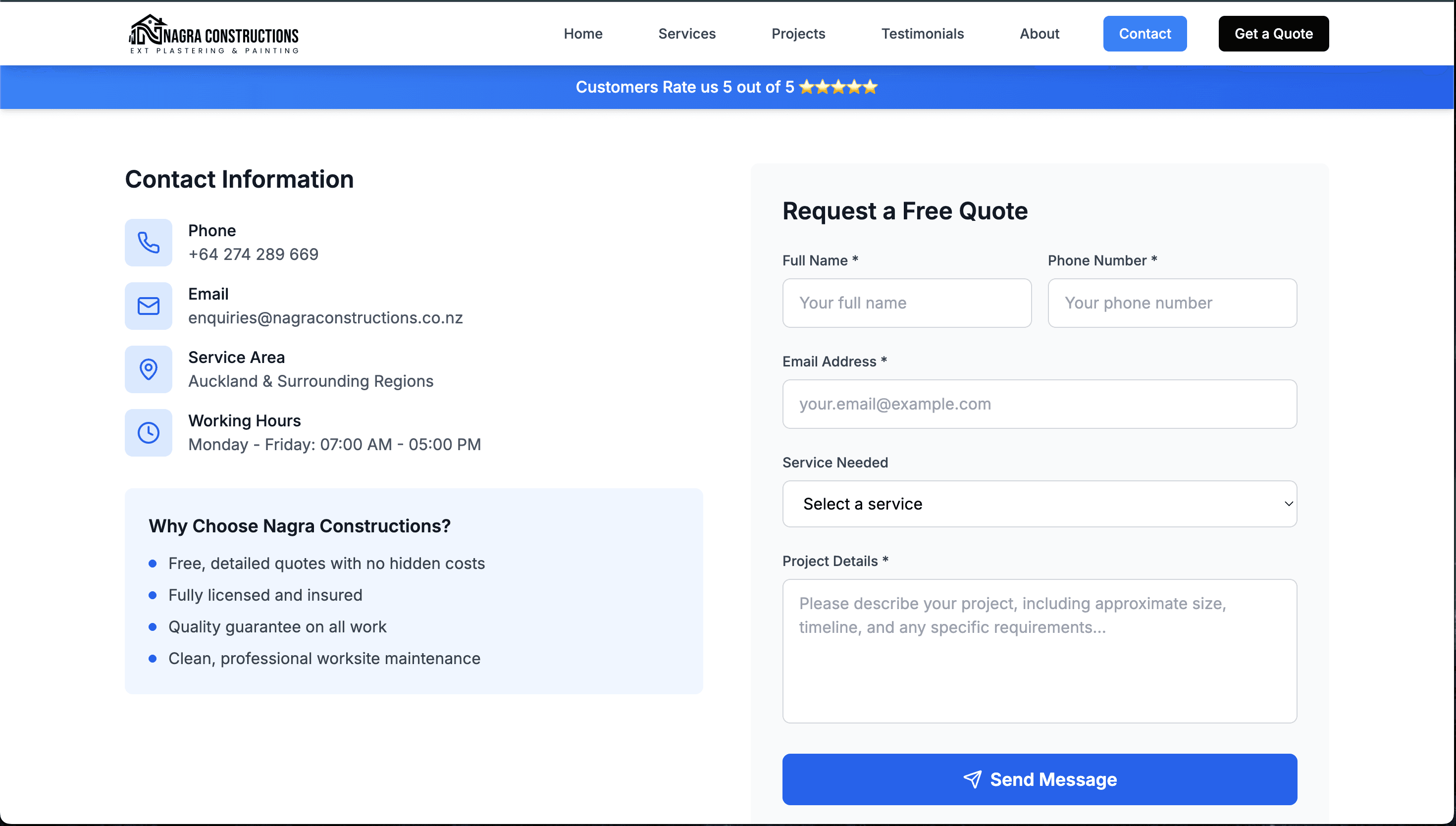This screenshot has height=826, width=1456.
Task: Open the About page
Action: point(1039,34)
